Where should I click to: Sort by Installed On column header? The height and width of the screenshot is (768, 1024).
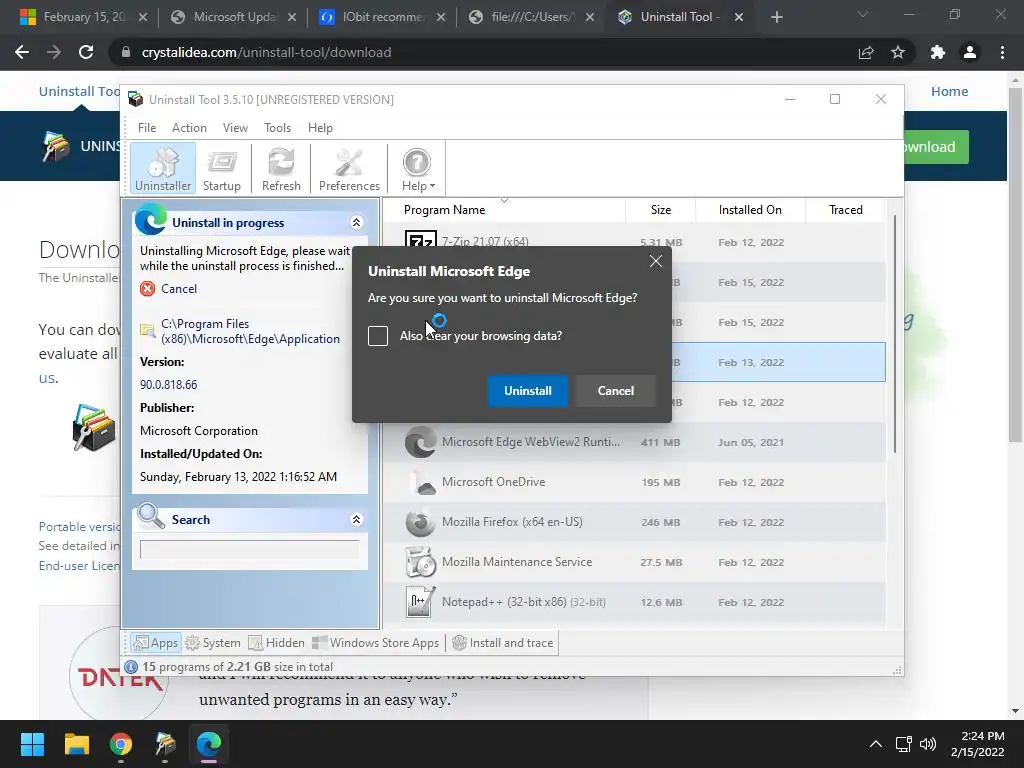pyautogui.click(x=750, y=210)
